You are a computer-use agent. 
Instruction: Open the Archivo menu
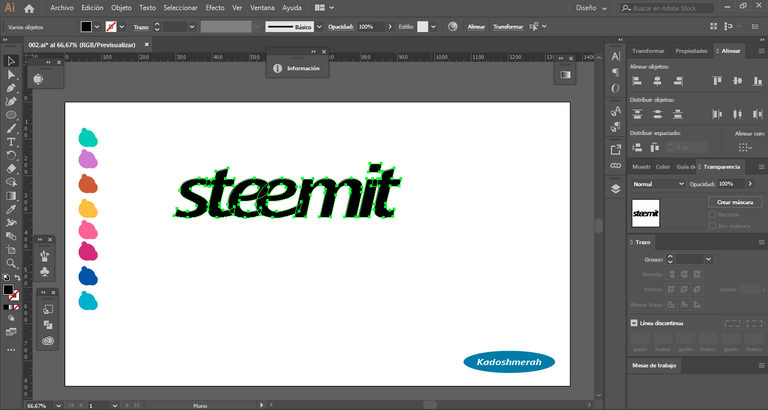coord(62,8)
